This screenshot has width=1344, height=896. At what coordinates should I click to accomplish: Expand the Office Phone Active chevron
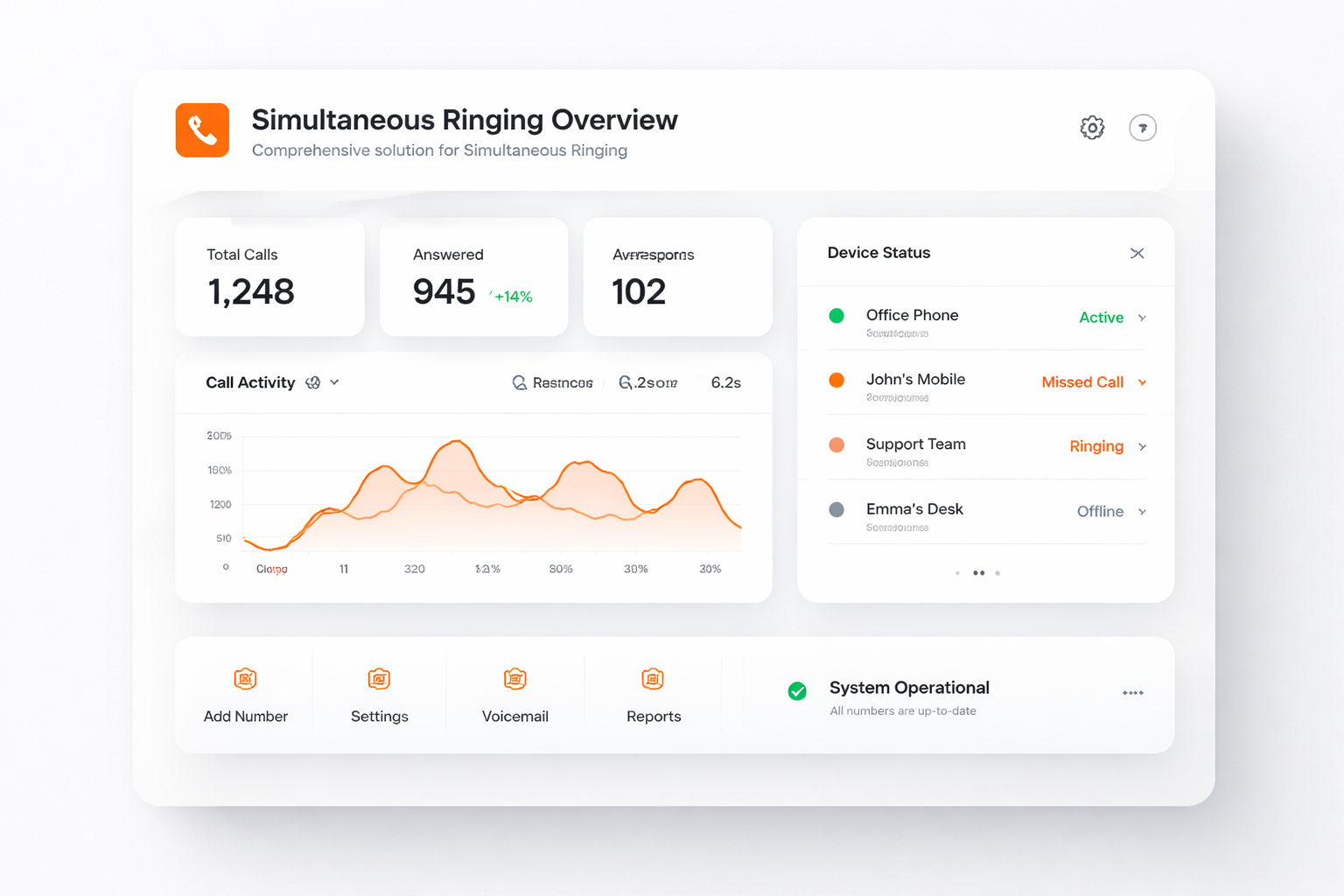point(1142,318)
